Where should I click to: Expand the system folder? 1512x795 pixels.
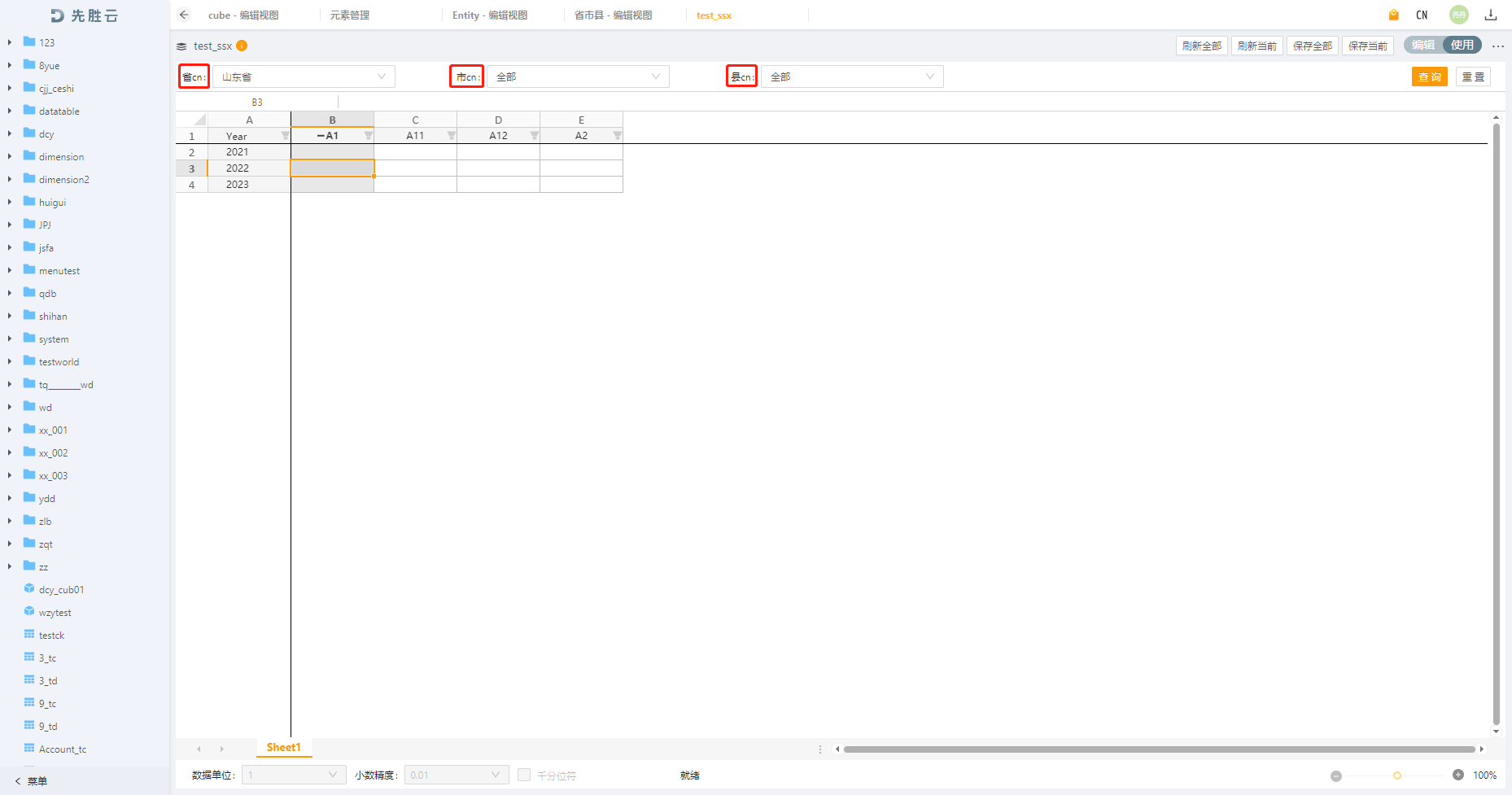point(9,339)
